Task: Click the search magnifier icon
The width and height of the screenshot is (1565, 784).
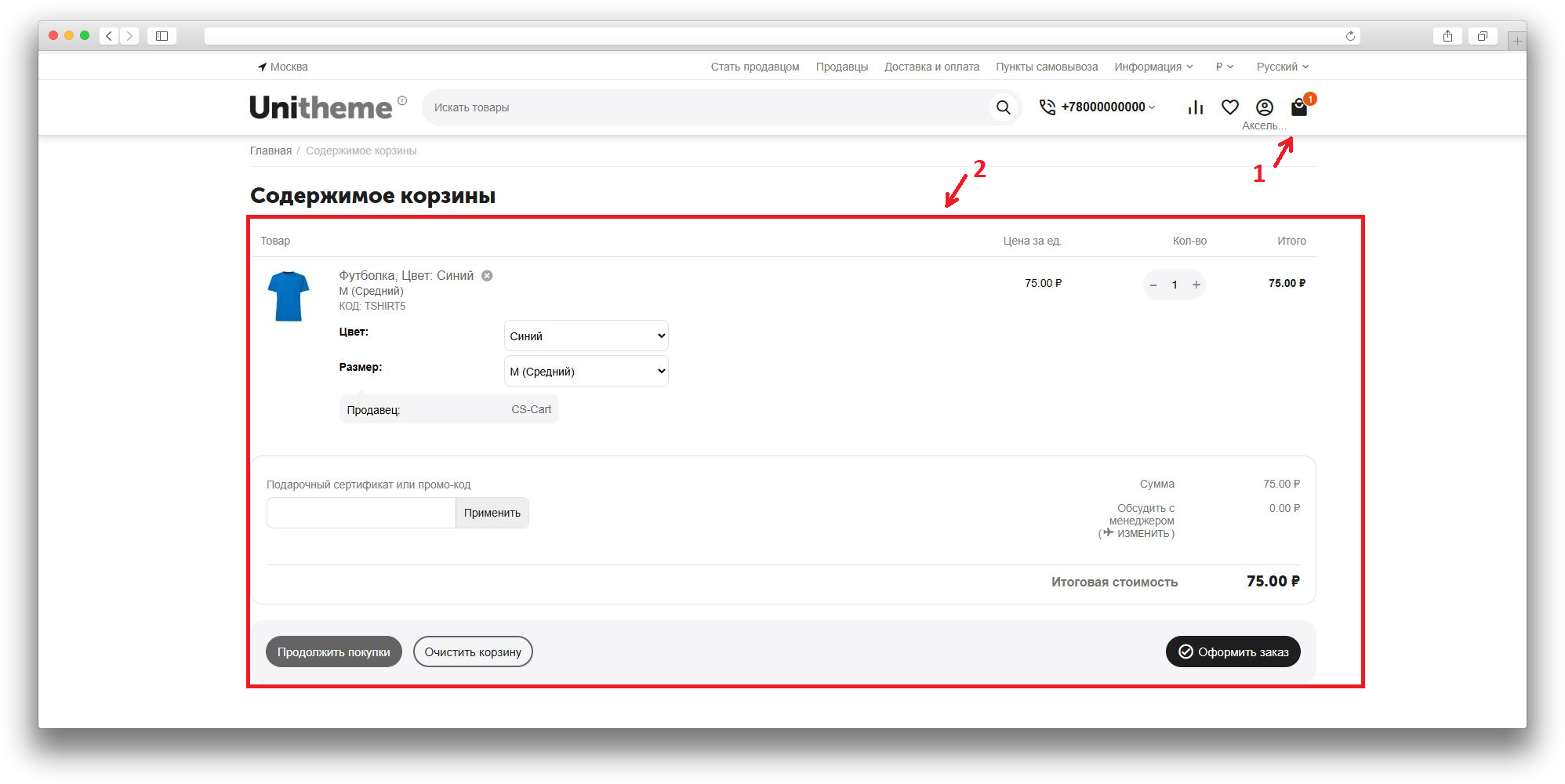Action: pyautogui.click(x=1003, y=107)
